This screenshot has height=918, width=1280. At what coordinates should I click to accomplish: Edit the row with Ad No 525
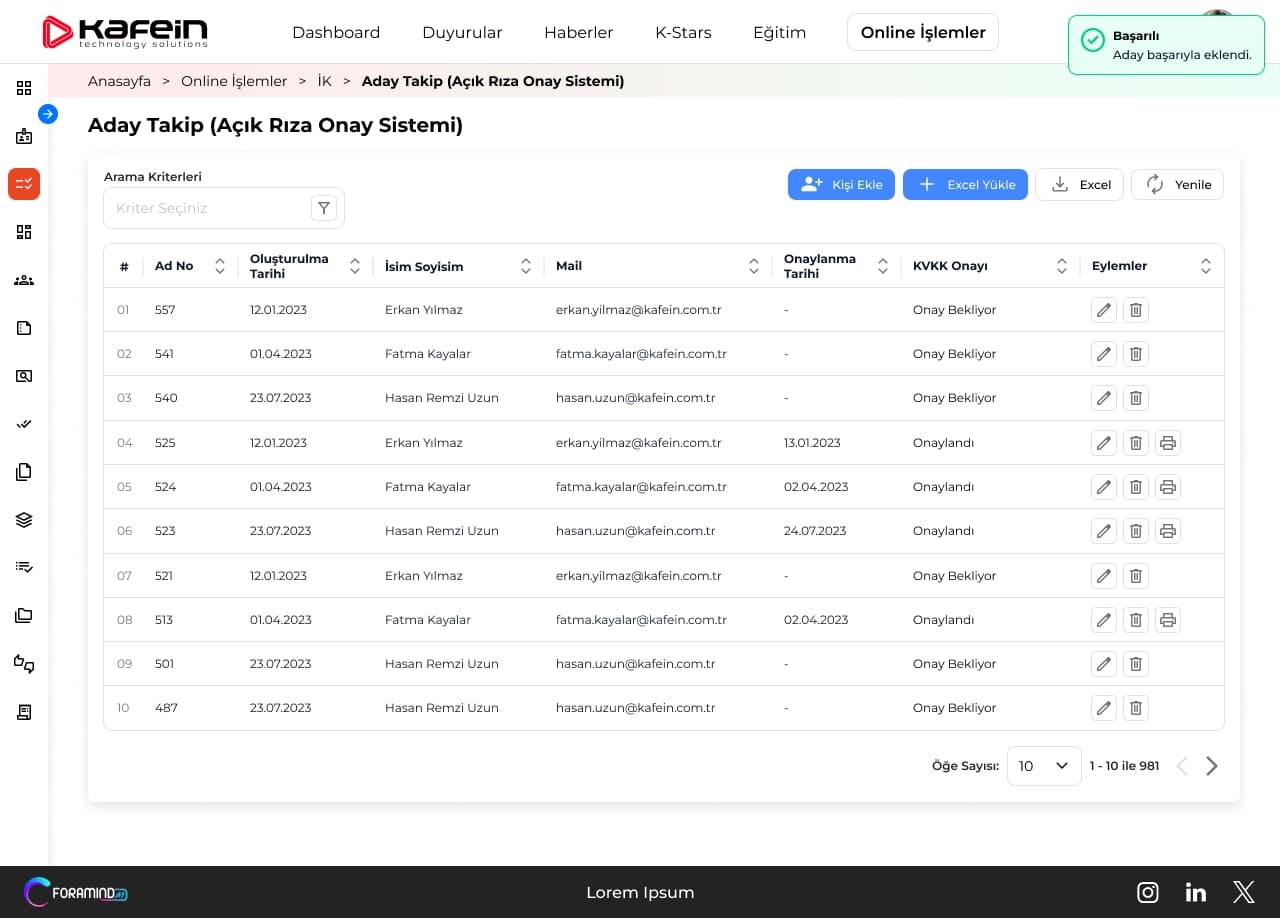pyautogui.click(x=1104, y=443)
